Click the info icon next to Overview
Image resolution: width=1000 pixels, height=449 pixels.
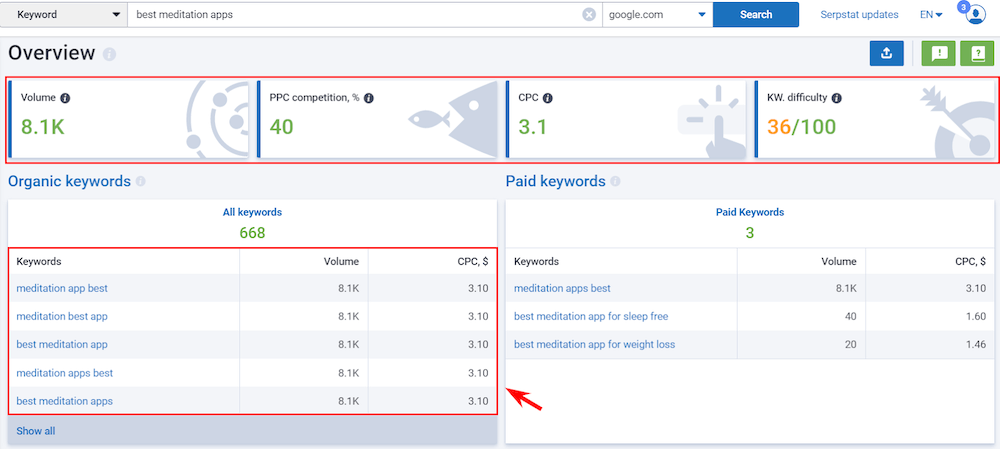(109, 54)
